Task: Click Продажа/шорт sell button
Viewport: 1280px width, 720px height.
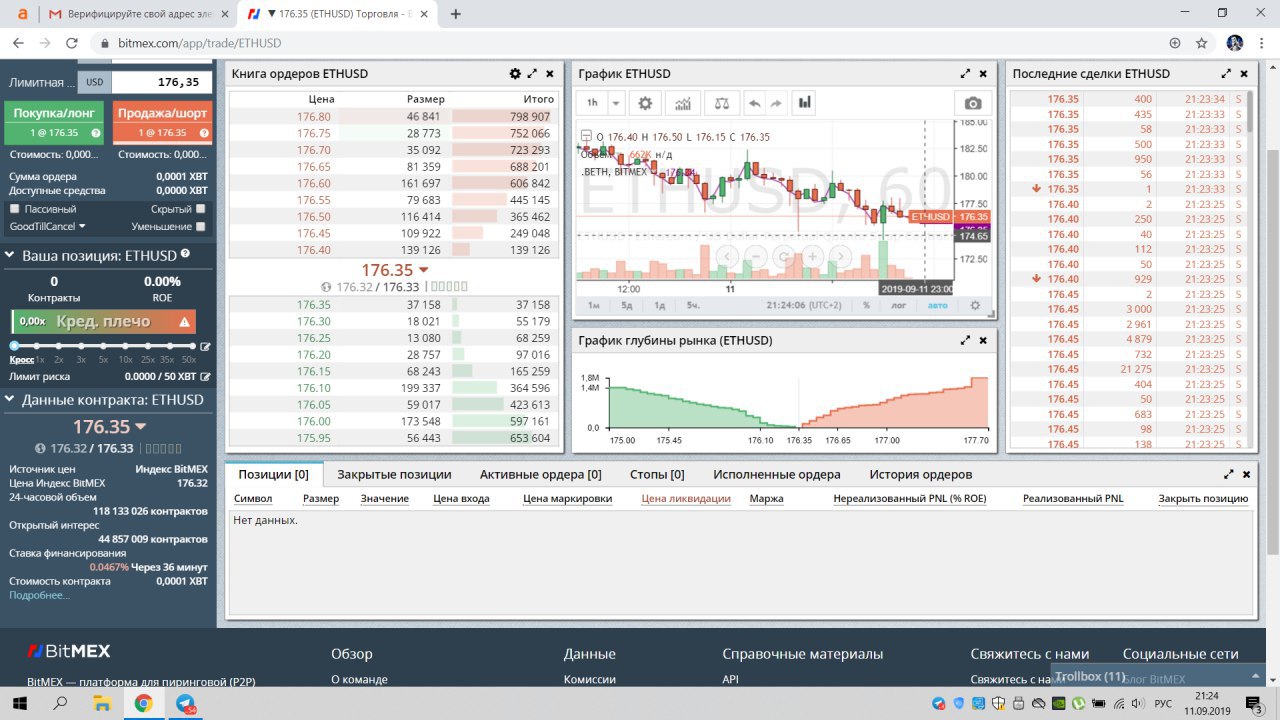Action: (x=162, y=123)
